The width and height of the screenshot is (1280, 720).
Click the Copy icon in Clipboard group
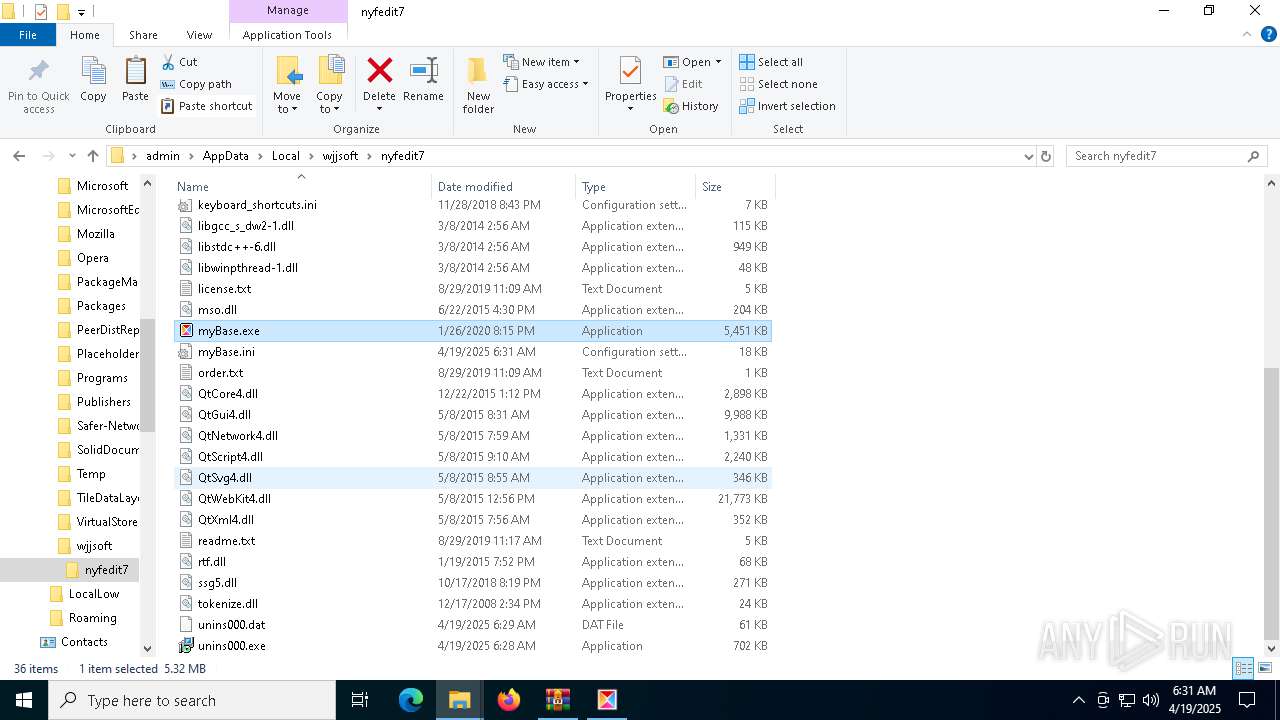click(93, 72)
